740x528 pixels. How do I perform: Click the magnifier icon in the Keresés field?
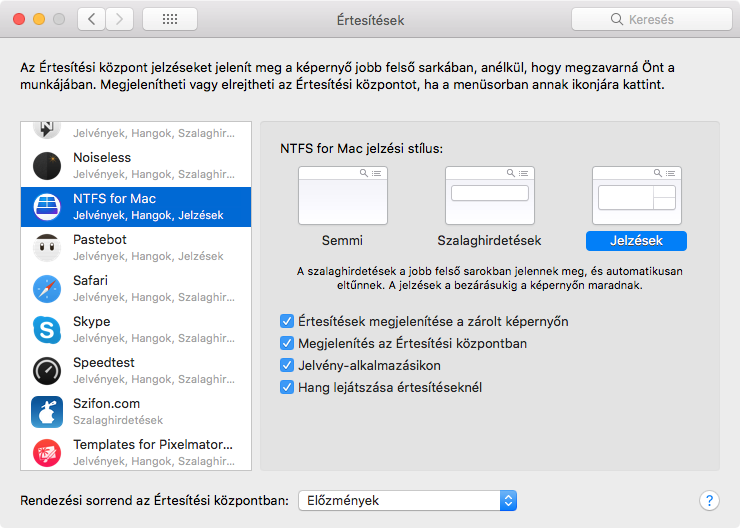tap(616, 19)
